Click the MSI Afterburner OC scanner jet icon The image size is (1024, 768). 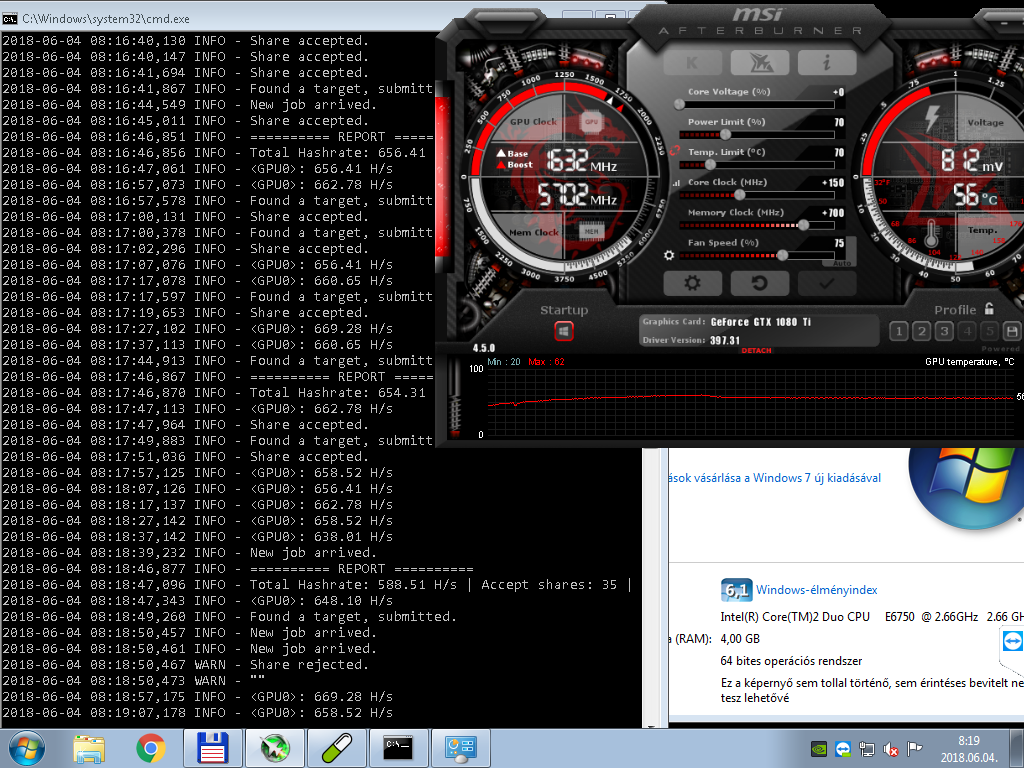(760, 63)
